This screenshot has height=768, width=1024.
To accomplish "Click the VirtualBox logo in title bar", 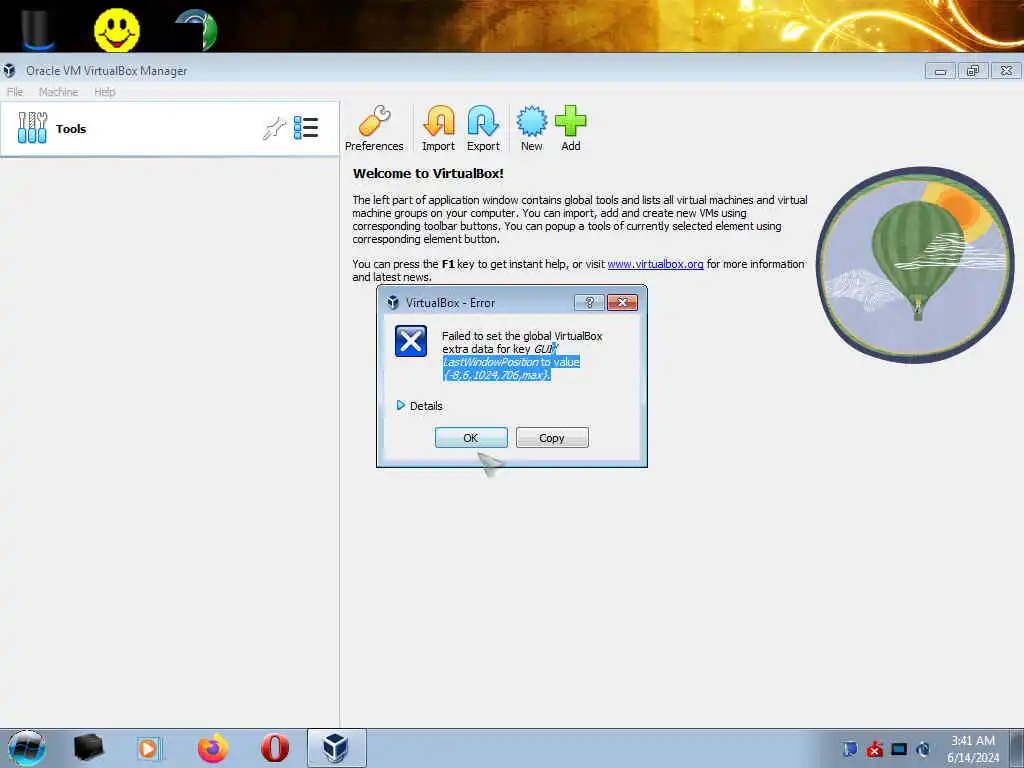I will pyautogui.click(x=9, y=70).
